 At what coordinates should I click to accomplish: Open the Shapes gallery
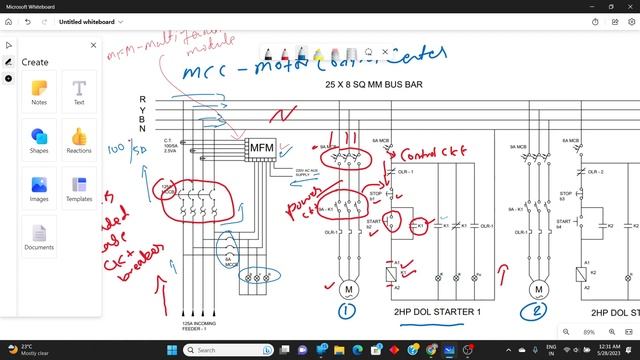pos(39,140)
